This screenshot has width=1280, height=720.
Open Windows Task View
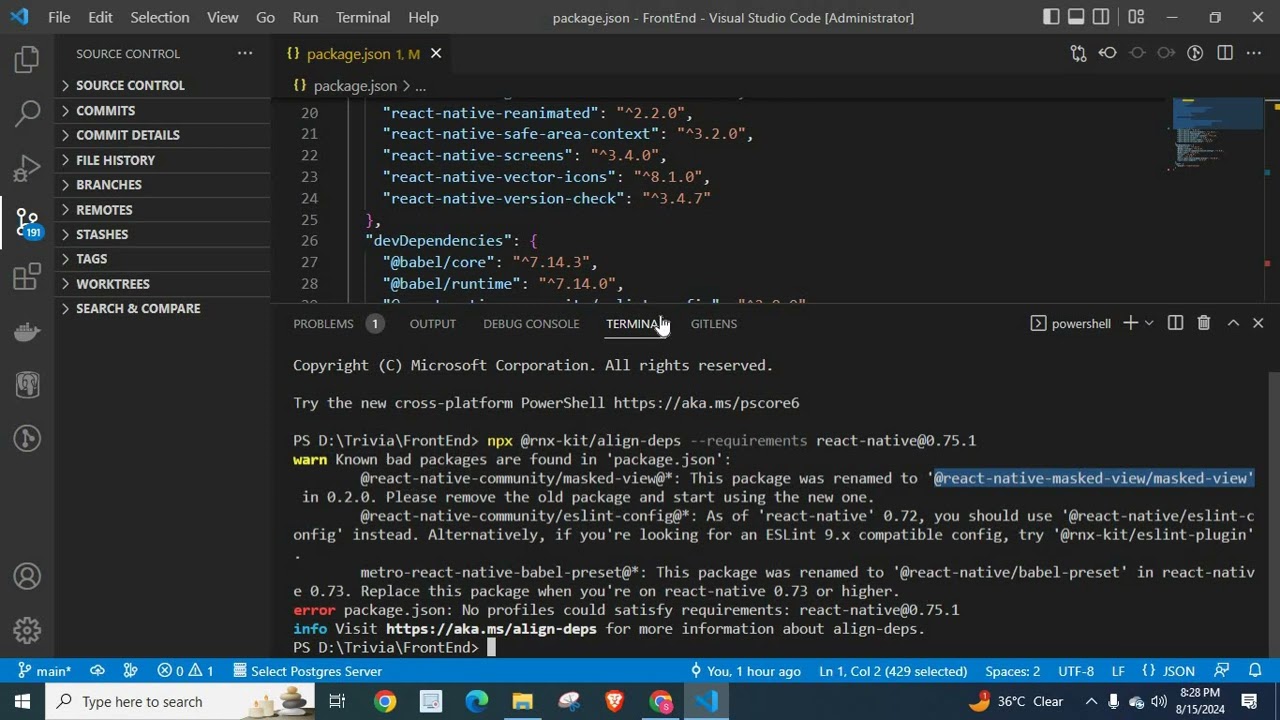coord(337,702)
